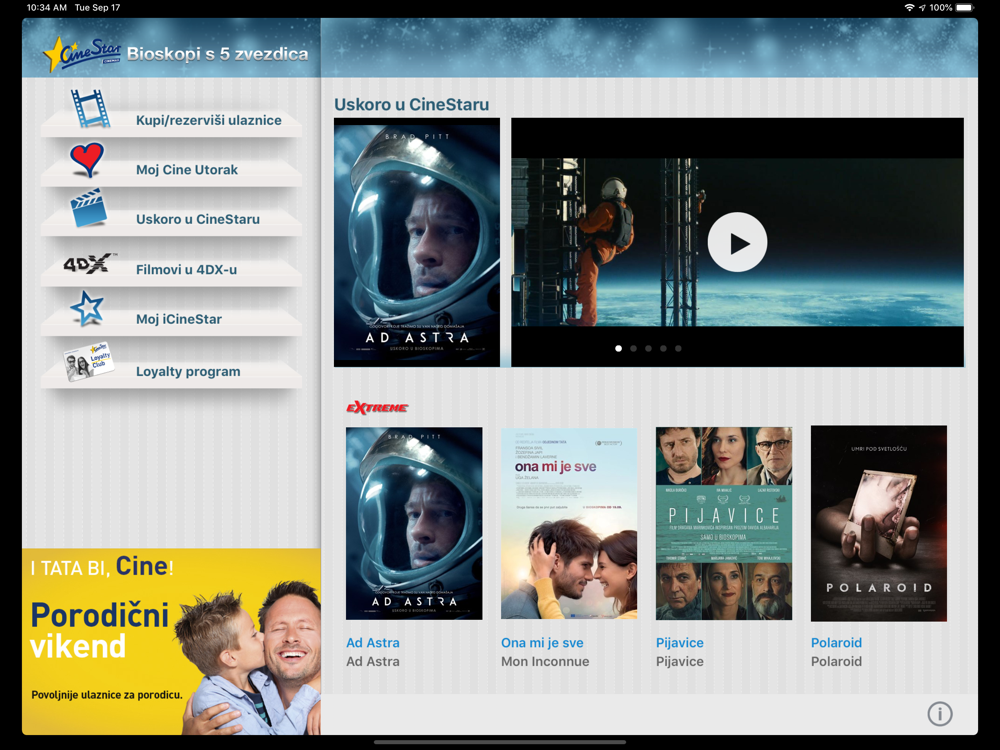Tap the blue Pijavice title link
Viewport: 1000px width, 750px height.
[x=680, y=643]
